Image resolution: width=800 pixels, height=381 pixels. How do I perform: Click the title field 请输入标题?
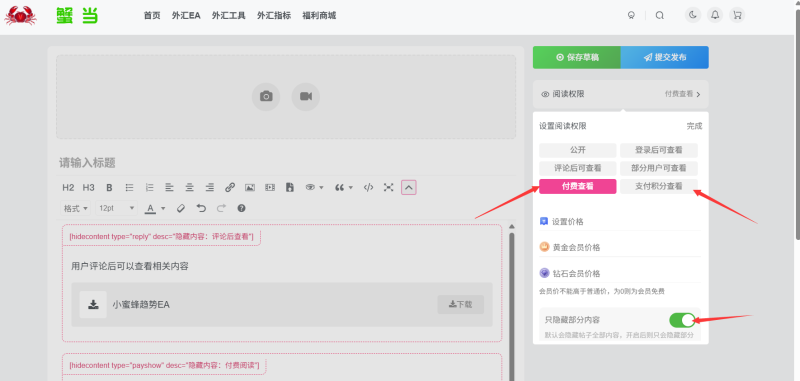286,163
